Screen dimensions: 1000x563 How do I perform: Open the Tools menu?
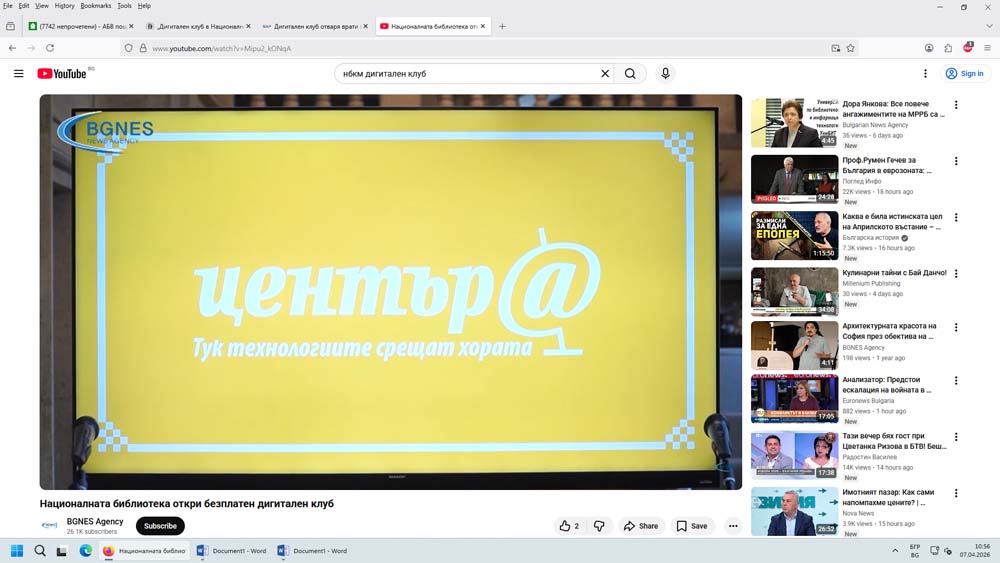click(124, 6)
